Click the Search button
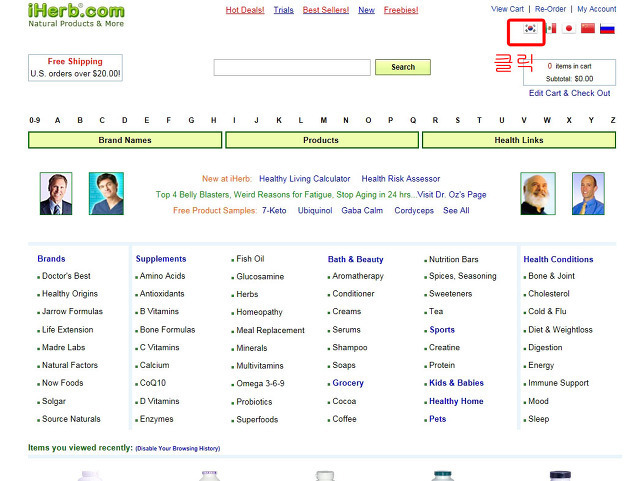Image resolution: width=640 pixels, height=481 pixels. pos(403,67)
